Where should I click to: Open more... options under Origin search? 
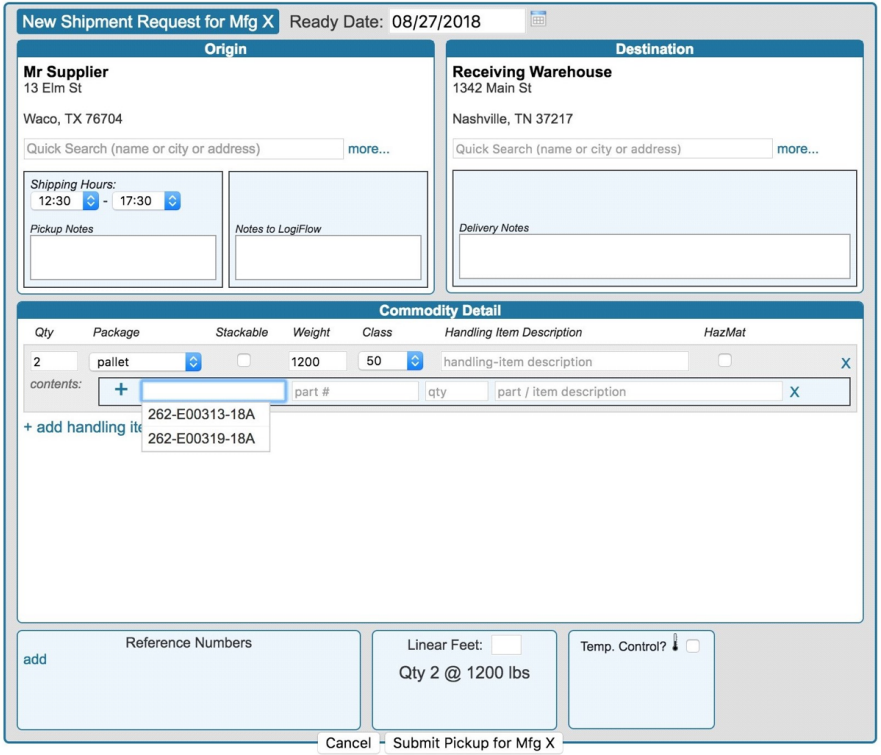point(368,148)
